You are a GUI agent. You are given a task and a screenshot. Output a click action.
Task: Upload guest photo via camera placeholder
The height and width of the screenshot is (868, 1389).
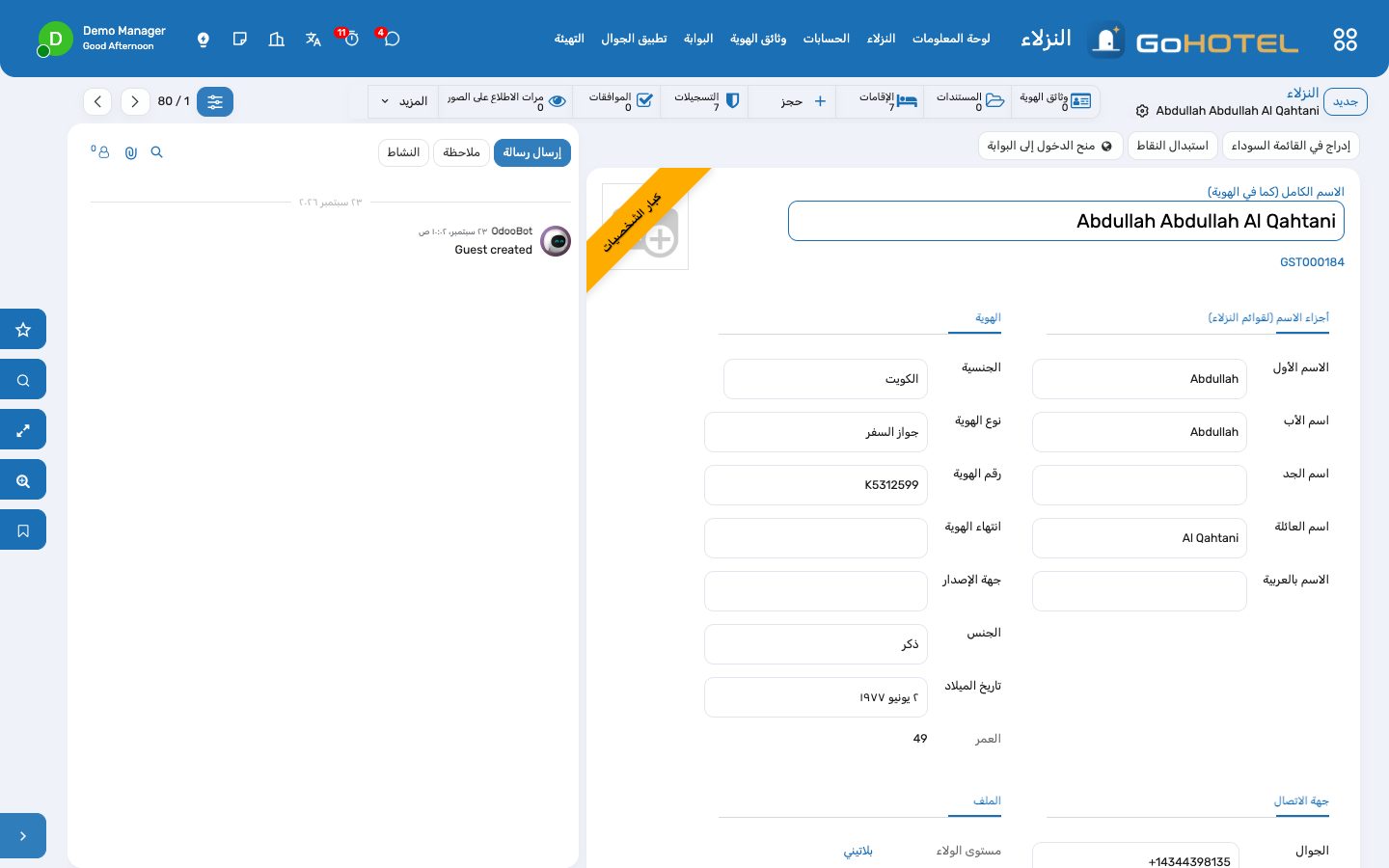click(645, 227)
